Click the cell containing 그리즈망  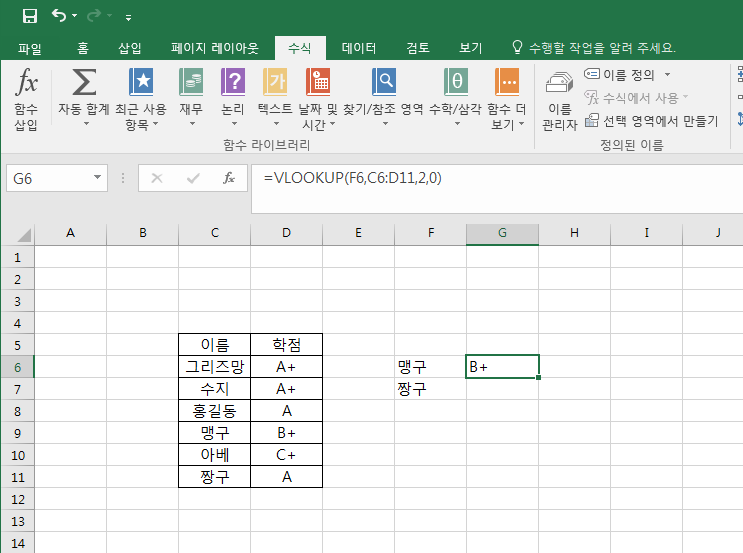pos(215,367)
